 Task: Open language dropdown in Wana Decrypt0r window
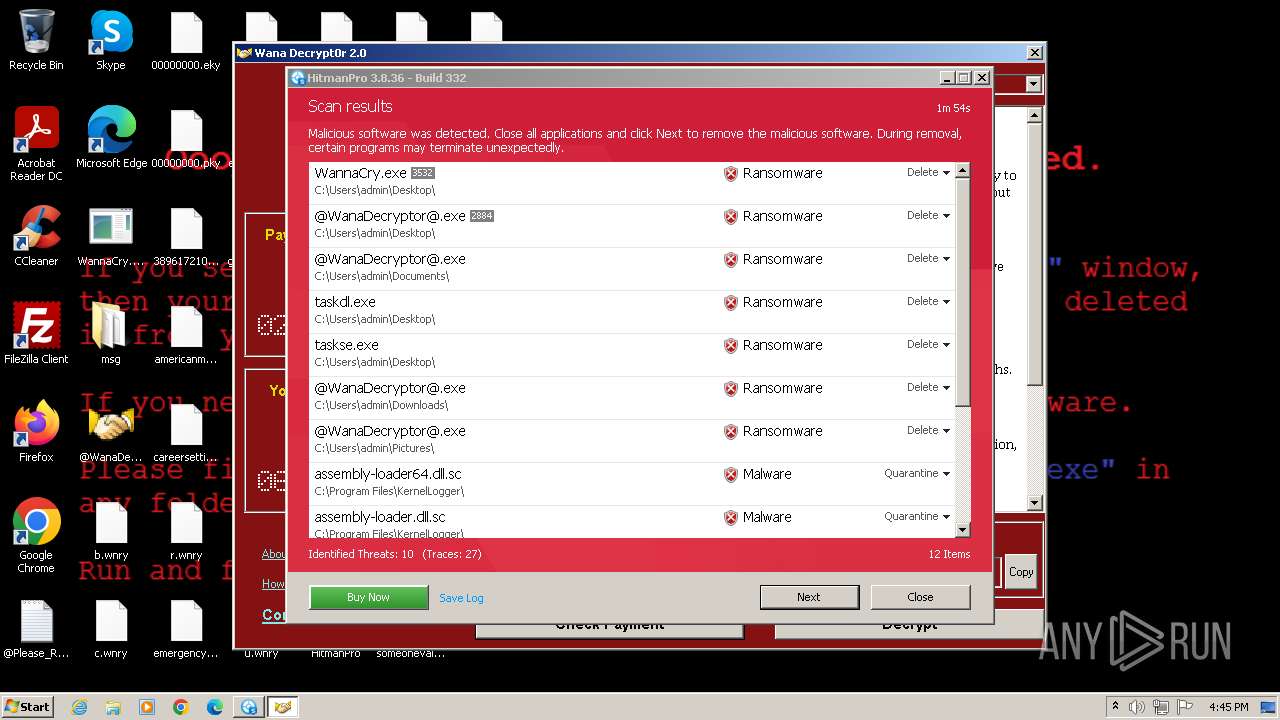point(1033,85)
